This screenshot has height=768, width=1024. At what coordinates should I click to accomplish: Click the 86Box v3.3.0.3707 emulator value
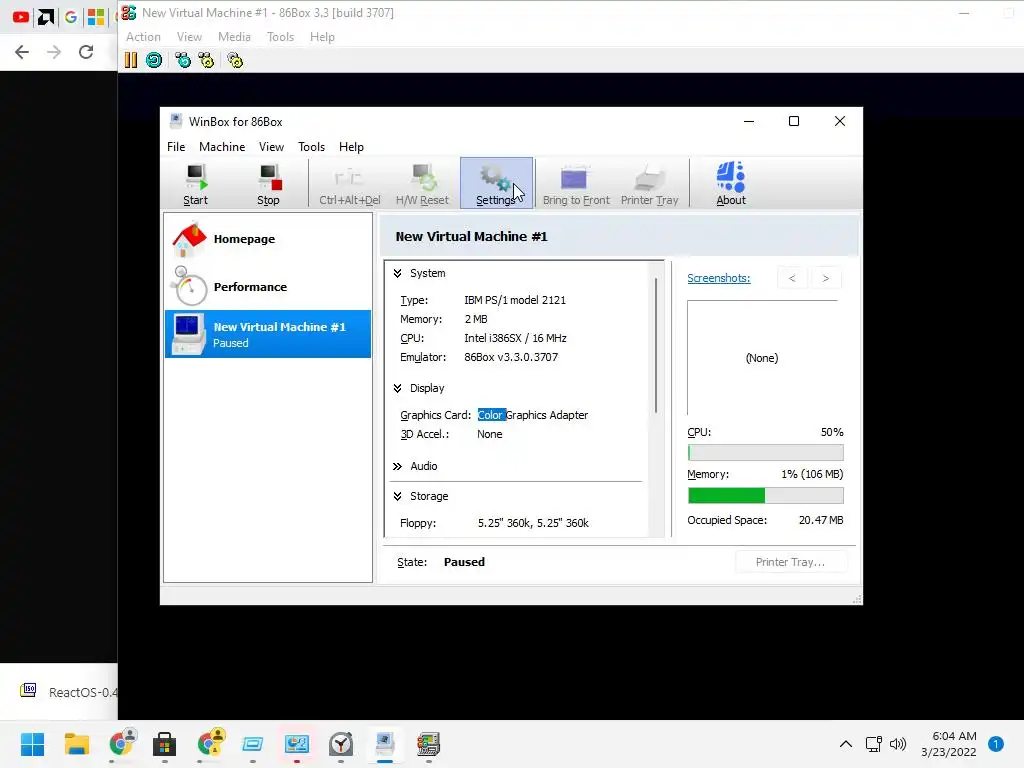click(x=511, y=357)
